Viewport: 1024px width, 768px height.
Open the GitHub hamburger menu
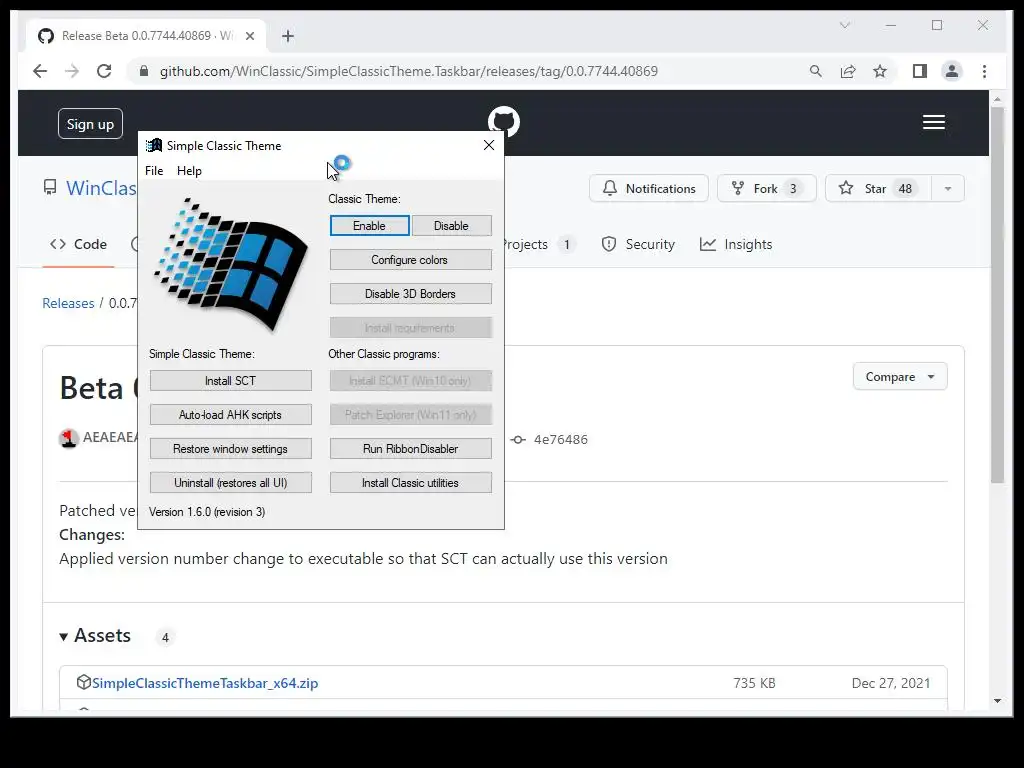934,122
